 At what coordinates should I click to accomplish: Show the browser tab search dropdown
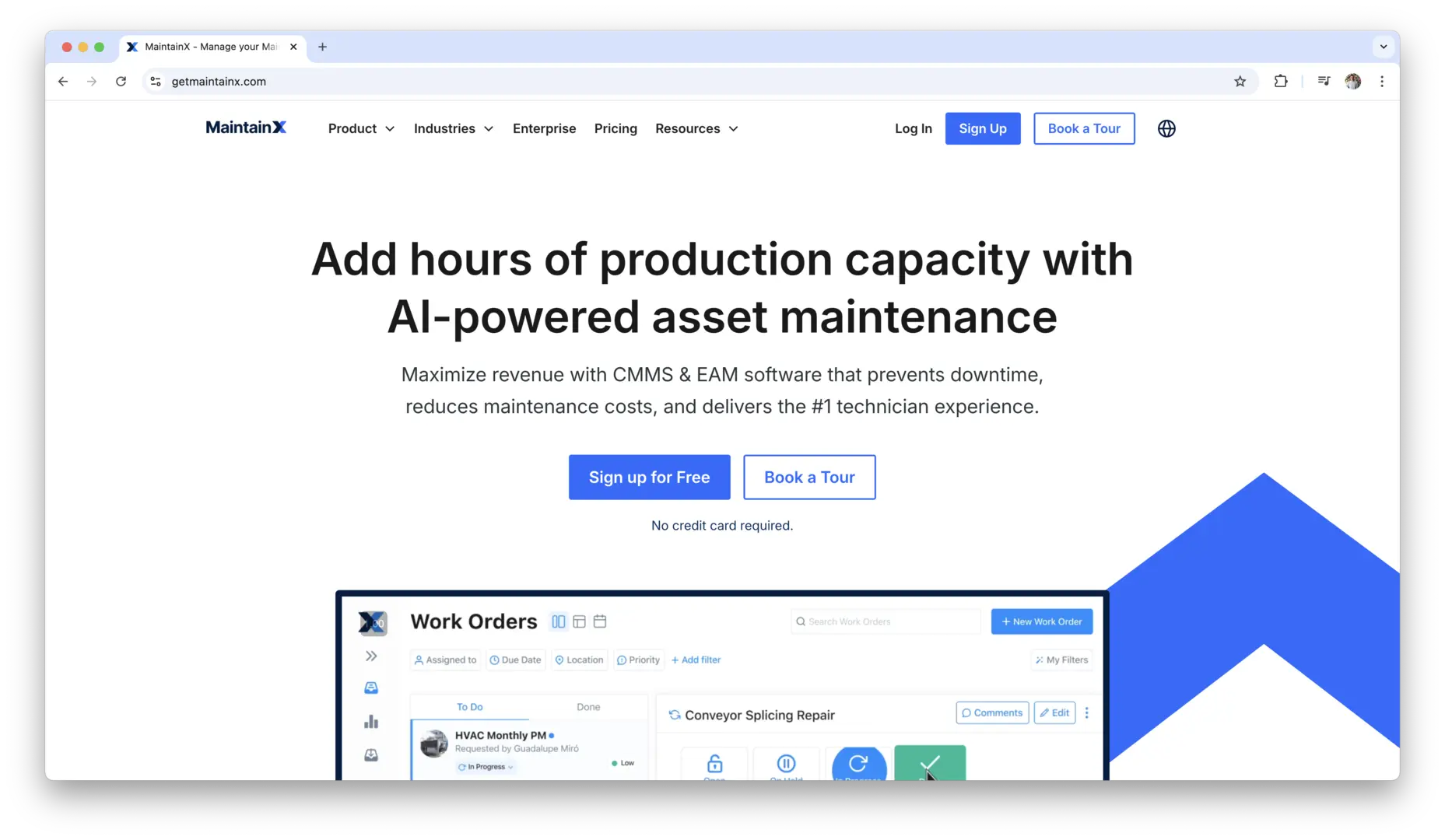1383,47
